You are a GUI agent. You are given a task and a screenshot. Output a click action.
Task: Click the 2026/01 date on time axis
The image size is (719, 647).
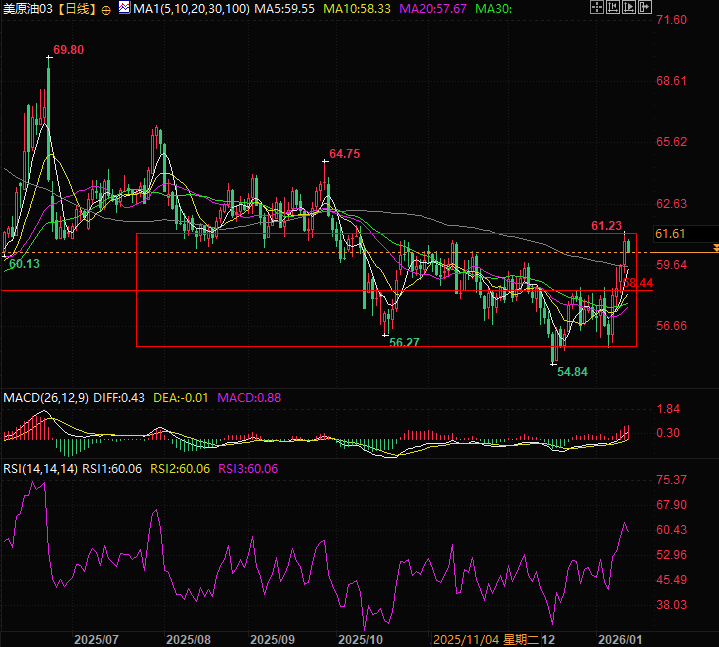tap(621, 638)
